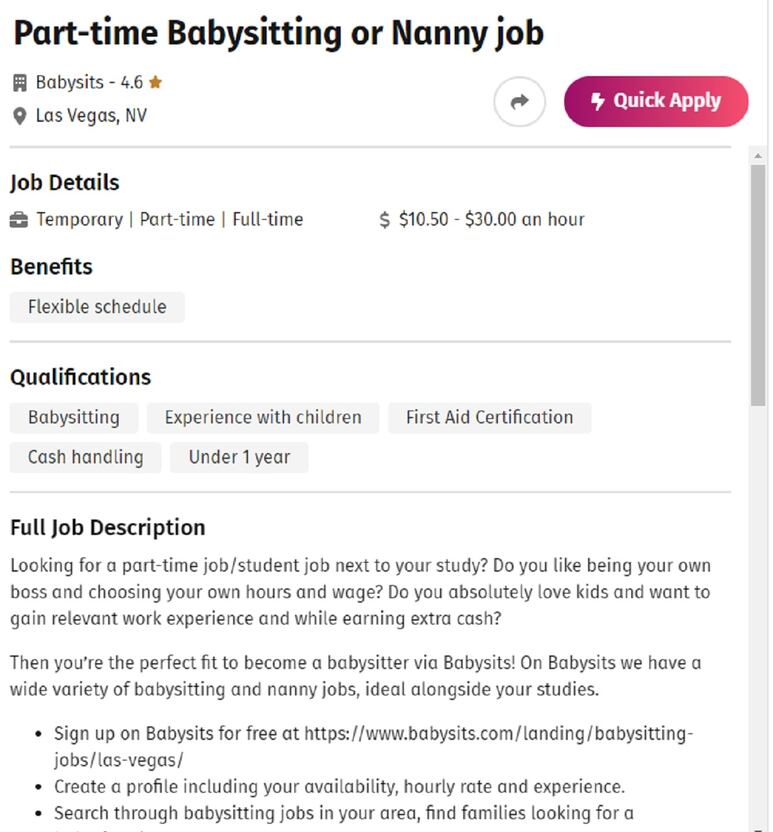The height and width of the screenshot is (832, 773).
Task: Click the building icon beside Babysits
Action: (20, 83)
